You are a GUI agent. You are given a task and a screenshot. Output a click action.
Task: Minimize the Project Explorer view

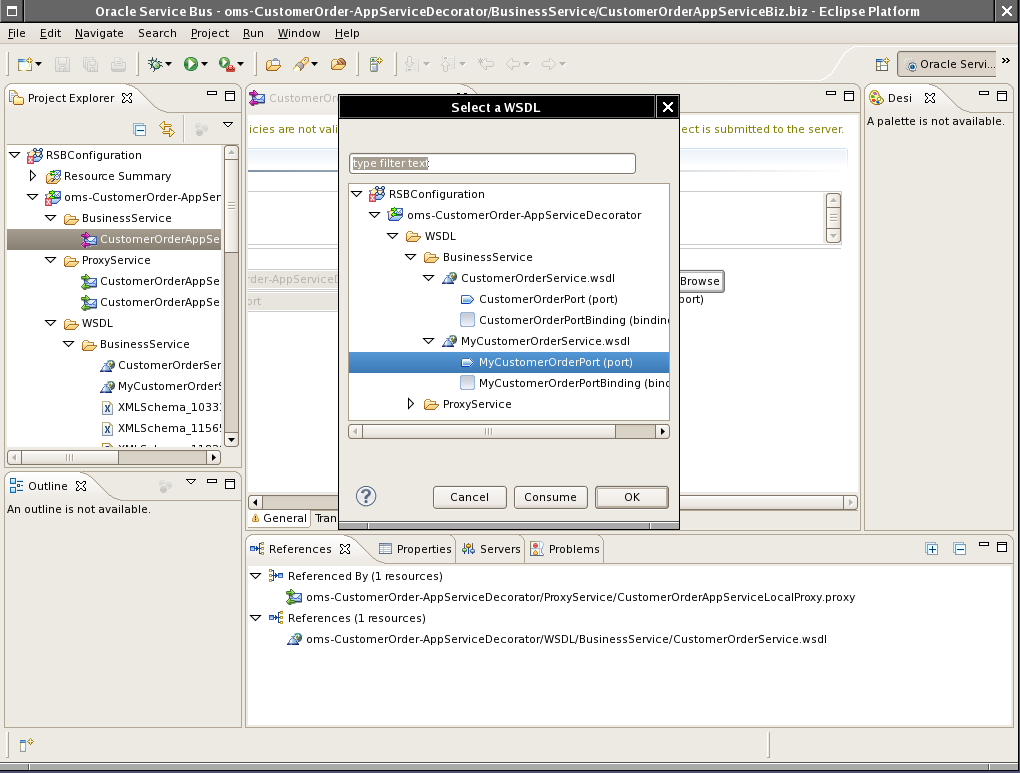[211, 94]
